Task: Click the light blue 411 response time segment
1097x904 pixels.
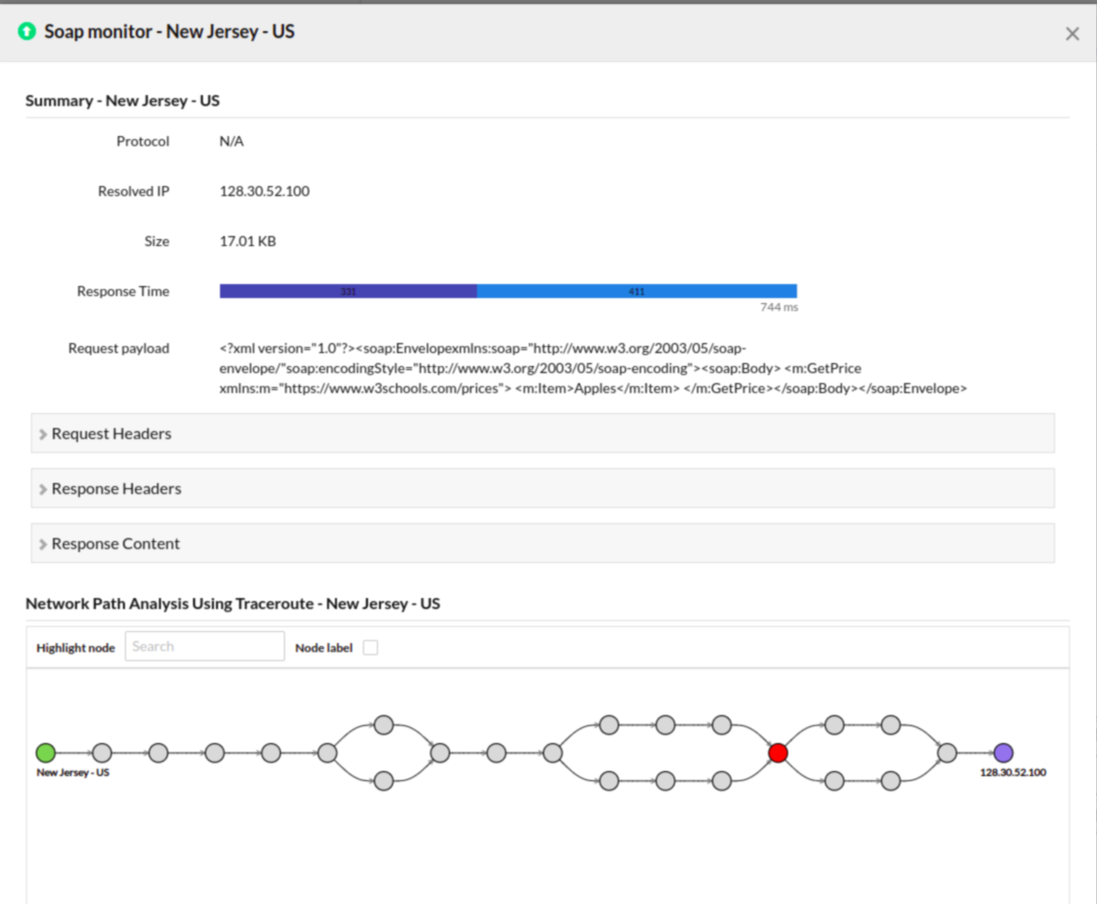Action: (636, 291)
